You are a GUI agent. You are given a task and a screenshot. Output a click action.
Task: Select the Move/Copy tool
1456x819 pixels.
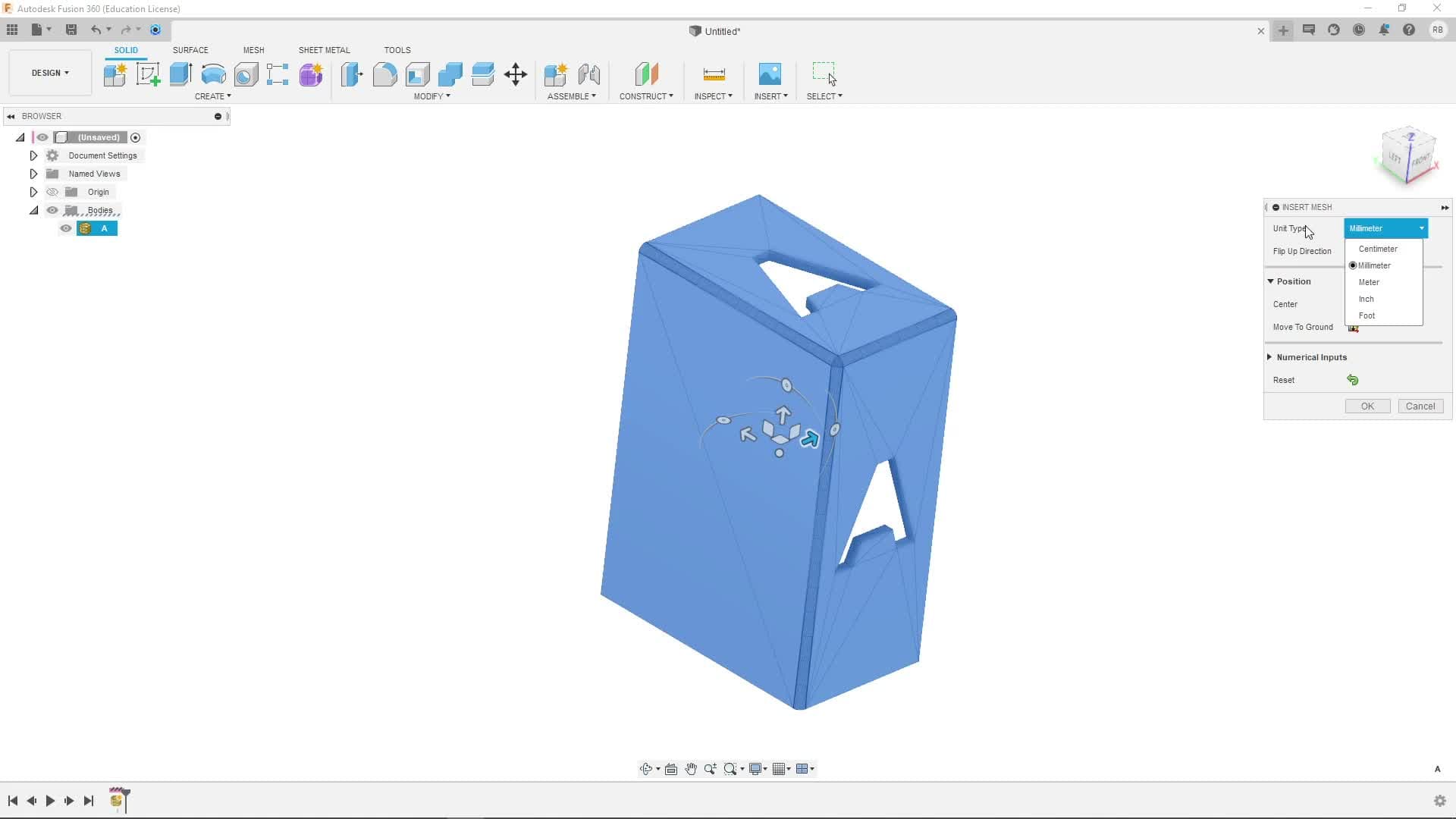click(x=516, y=74)
